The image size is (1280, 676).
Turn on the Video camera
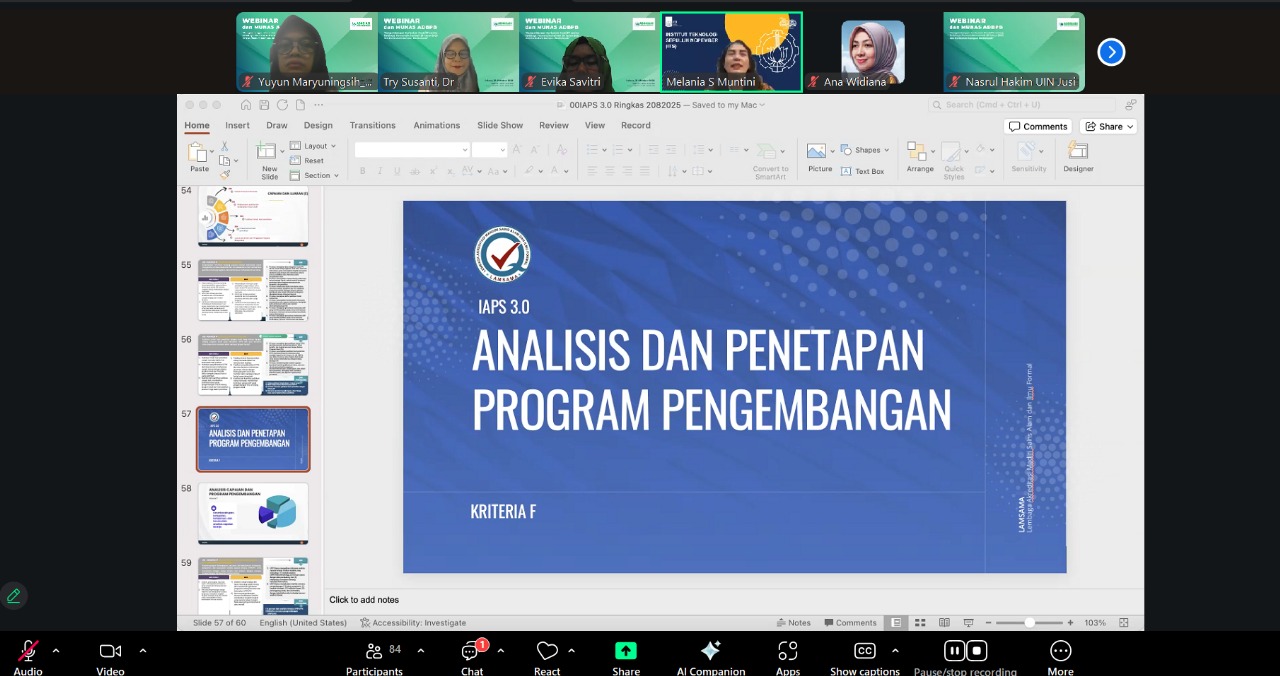[x=110, y=652]
